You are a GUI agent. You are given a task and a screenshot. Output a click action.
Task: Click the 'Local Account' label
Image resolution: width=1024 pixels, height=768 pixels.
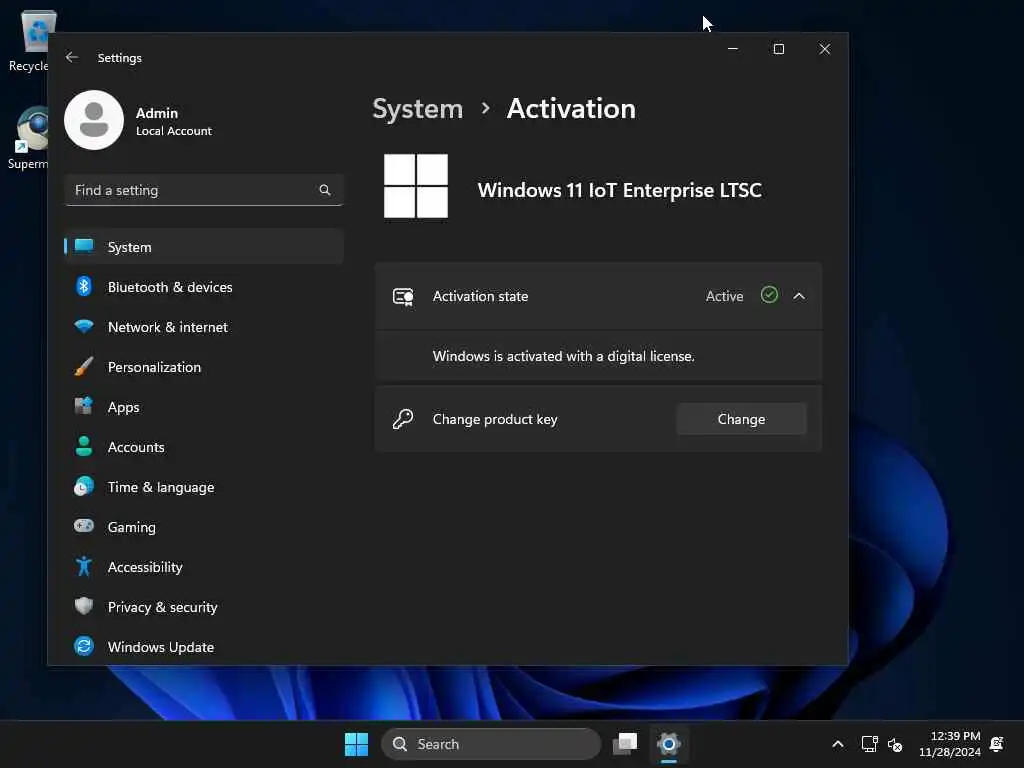[174, 131]
